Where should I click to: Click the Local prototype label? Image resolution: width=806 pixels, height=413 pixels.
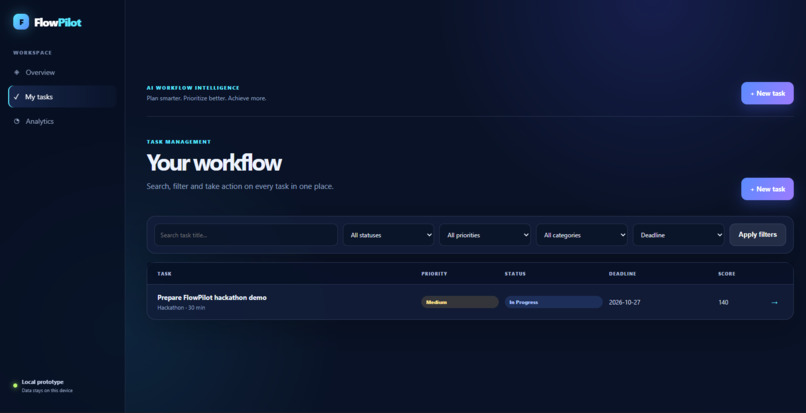click(x=43, y=382)
